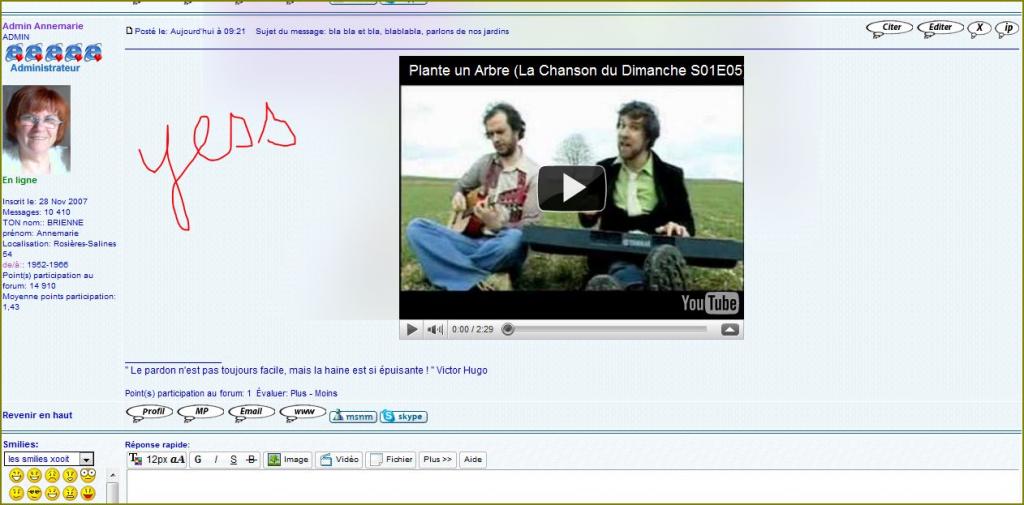Contact via msnm messenger icon
This screenshot has height=505, width=1024.
point(353,417)
